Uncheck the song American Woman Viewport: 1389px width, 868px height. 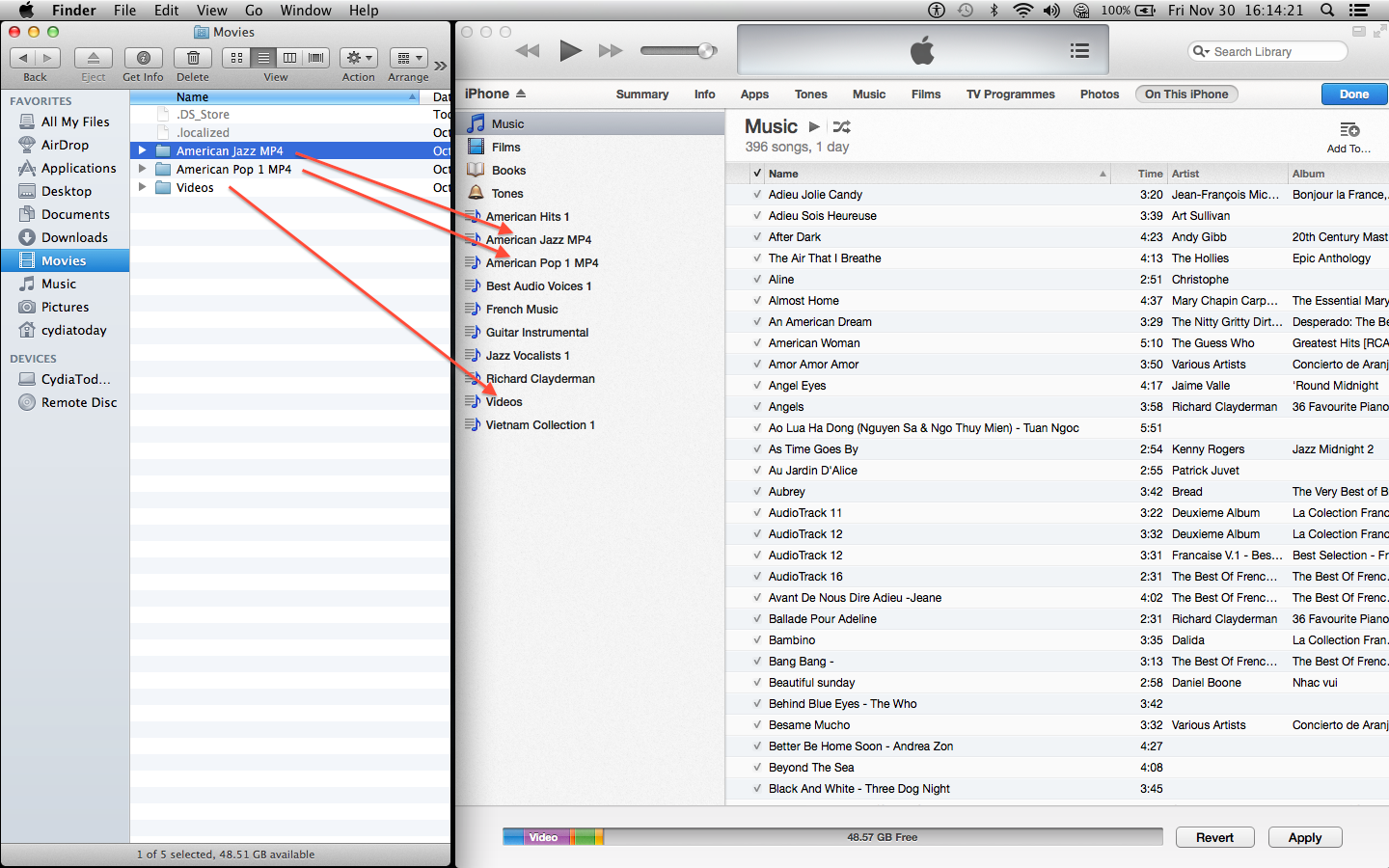point(757,342)
